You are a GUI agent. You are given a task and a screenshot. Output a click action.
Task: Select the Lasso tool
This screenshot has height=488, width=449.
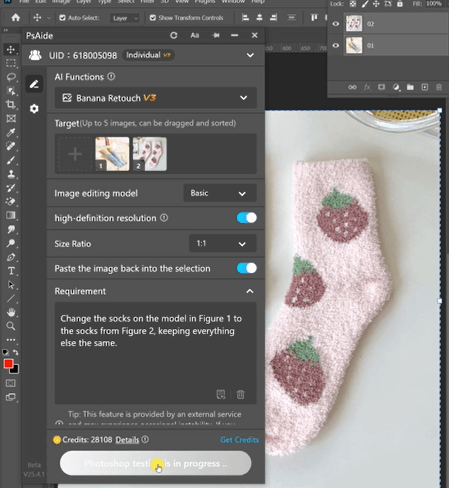(x=11, y=77)
